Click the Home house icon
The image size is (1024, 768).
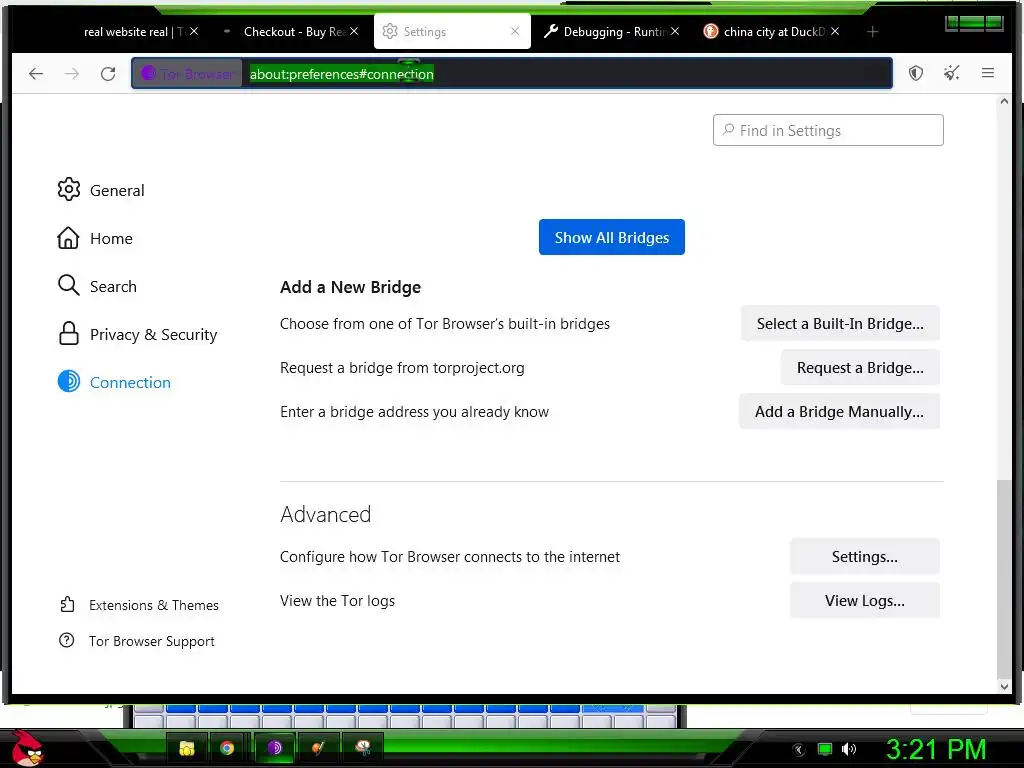click(x=69, y=238)
